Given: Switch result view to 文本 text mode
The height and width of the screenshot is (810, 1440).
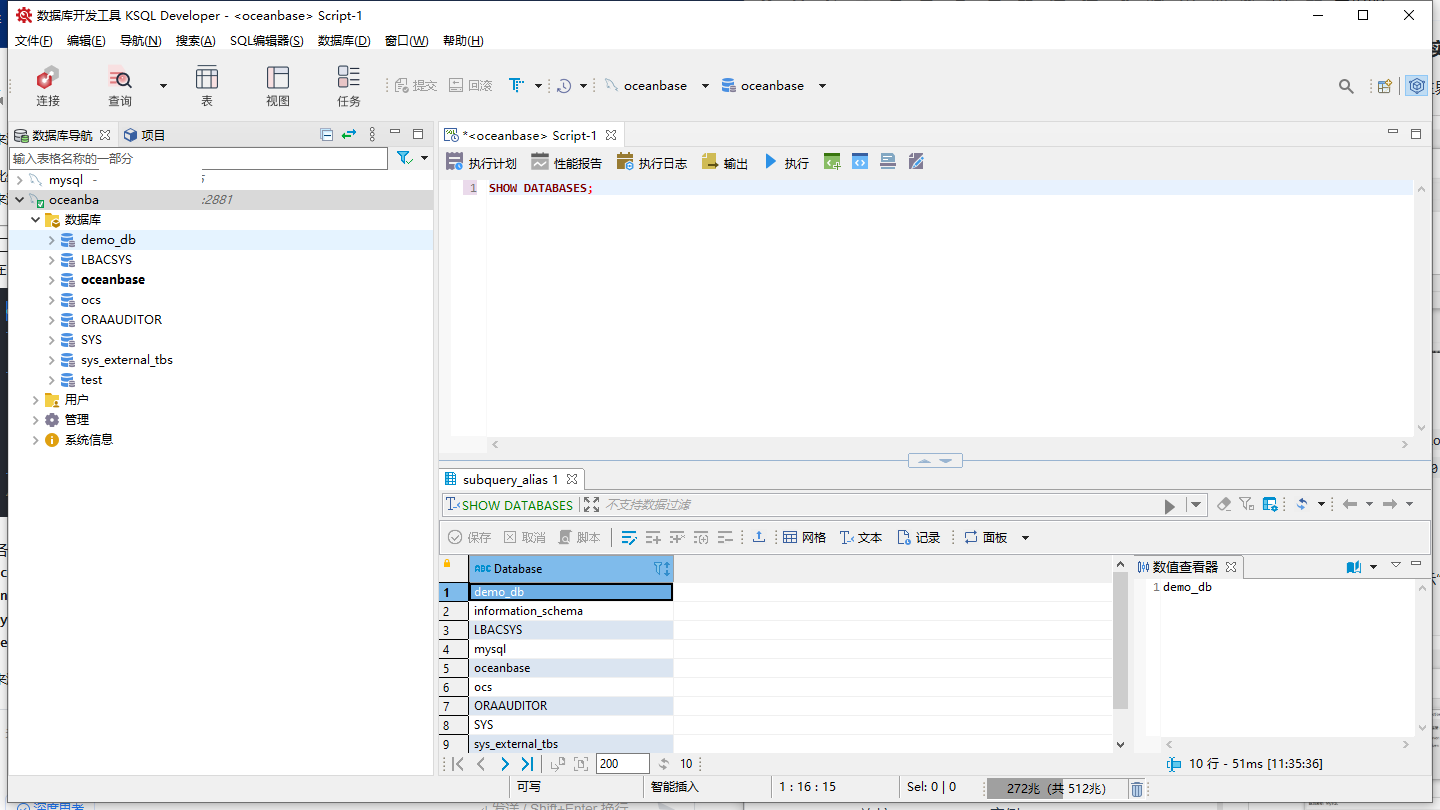Looking at the screenshot, I should pos(861,537).
